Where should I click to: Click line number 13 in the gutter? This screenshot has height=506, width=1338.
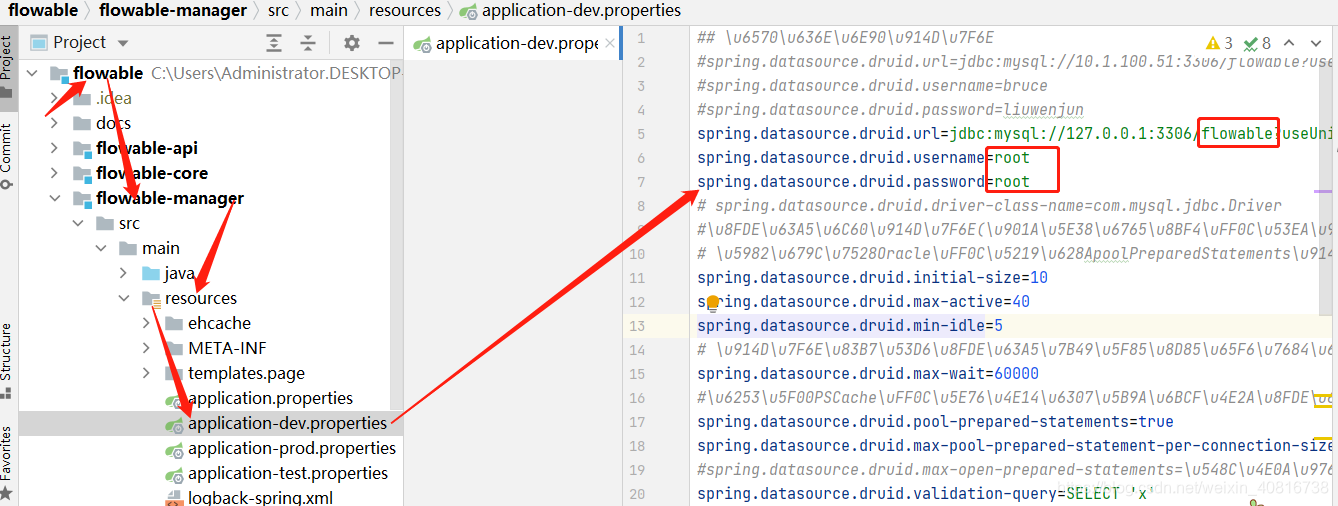[635, 326]
